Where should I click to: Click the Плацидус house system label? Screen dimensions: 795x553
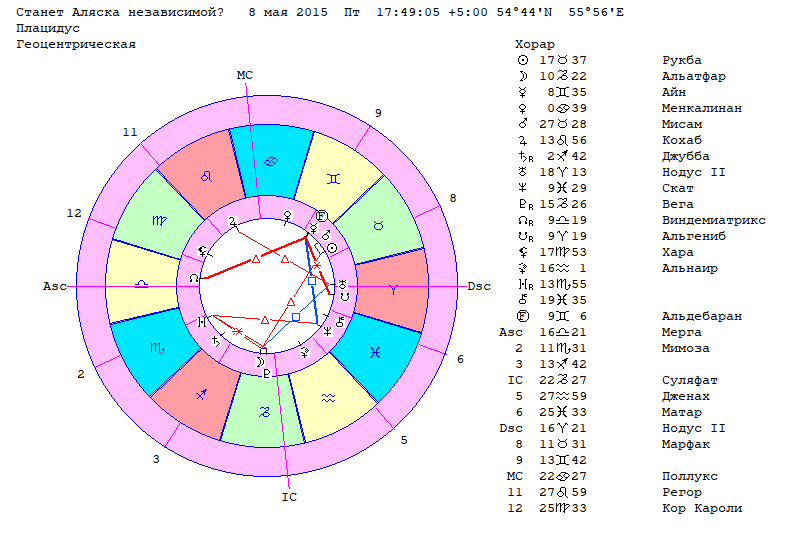click(x=49, y=30)
